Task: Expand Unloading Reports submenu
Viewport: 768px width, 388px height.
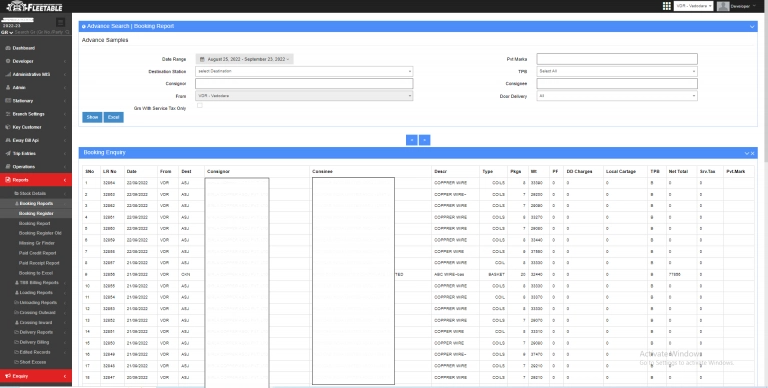Action: (36, 303)
